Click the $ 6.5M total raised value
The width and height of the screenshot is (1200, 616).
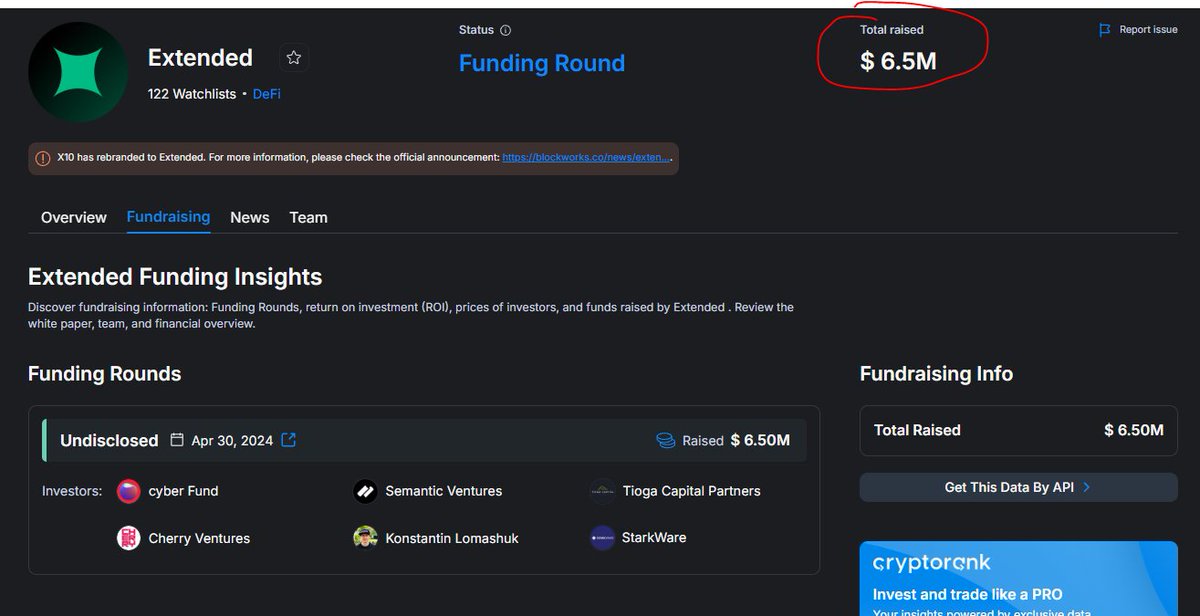[x=898, y=61]
